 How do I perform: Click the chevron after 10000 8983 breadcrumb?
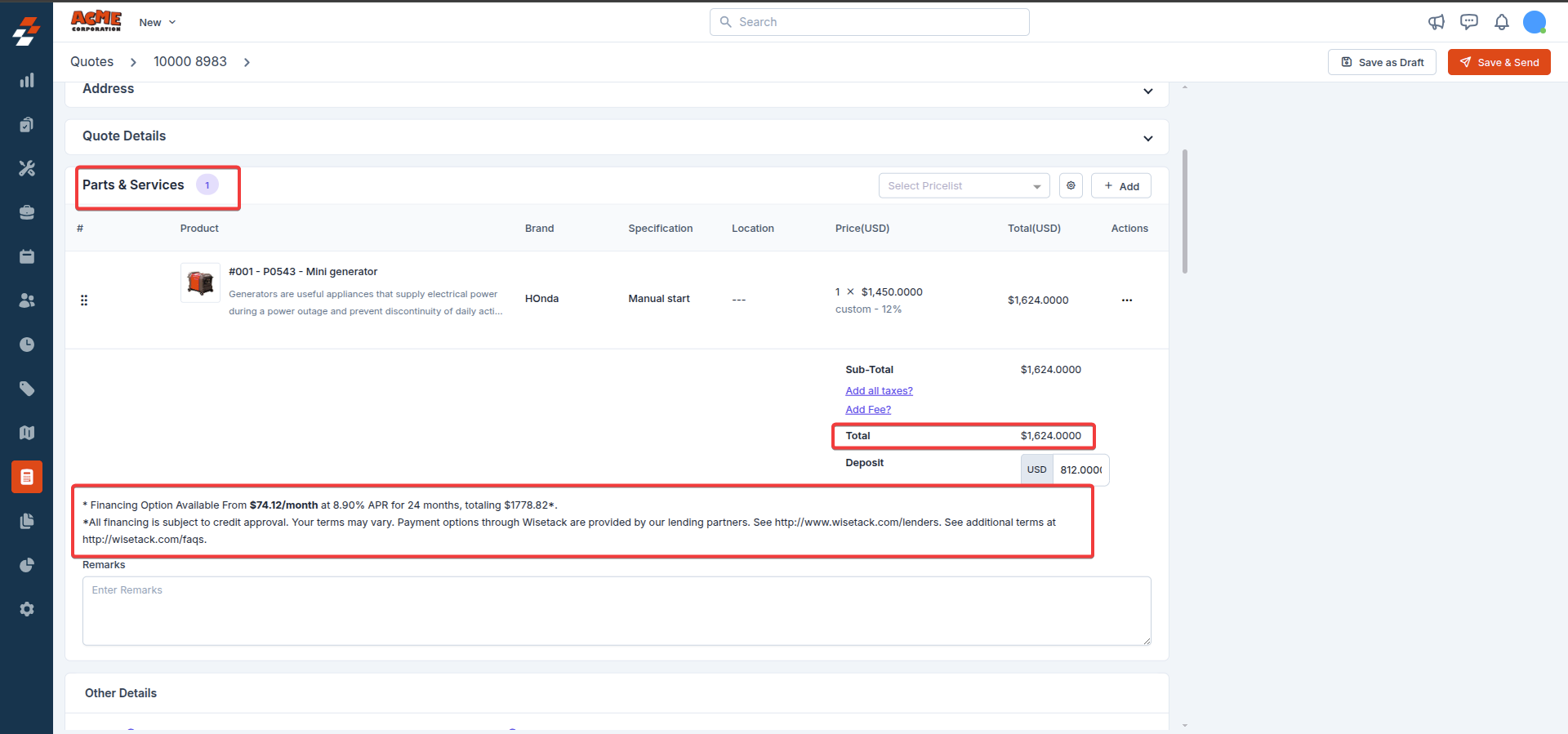247,62
